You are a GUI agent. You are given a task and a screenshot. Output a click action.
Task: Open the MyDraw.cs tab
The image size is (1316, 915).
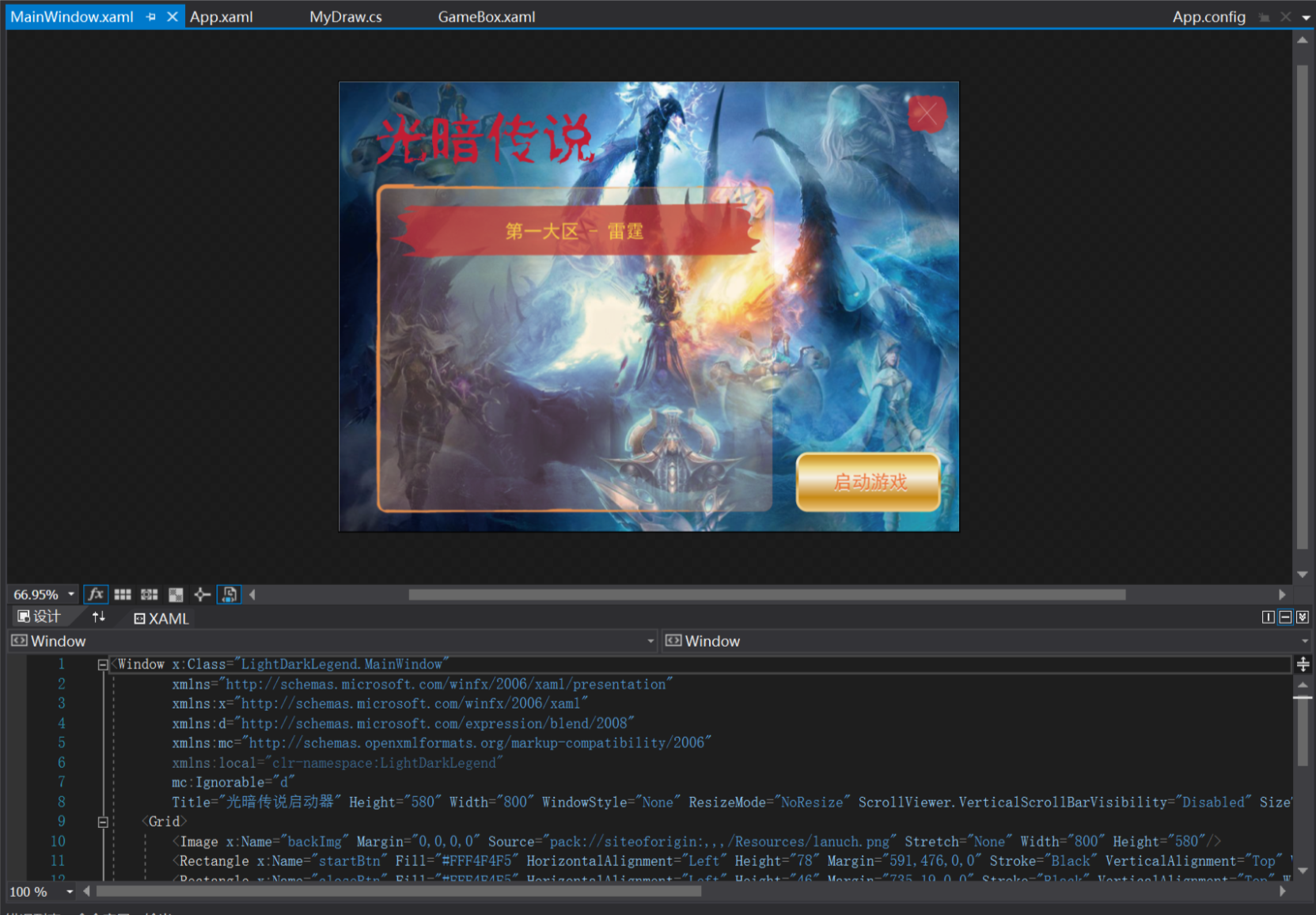(x=346, y=17)
